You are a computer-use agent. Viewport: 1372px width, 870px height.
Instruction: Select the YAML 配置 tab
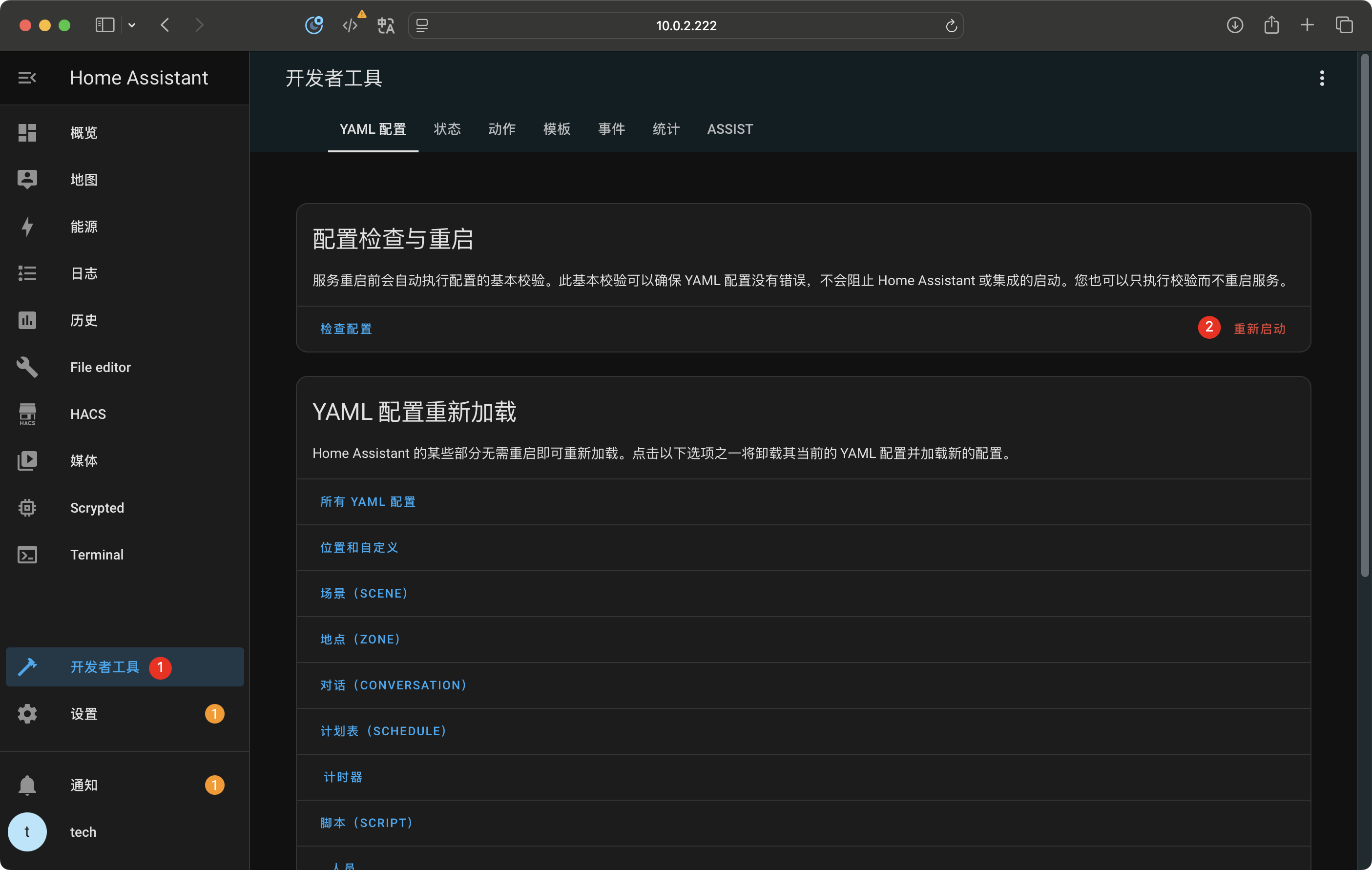pyautogui.click(x=373, y=129)
